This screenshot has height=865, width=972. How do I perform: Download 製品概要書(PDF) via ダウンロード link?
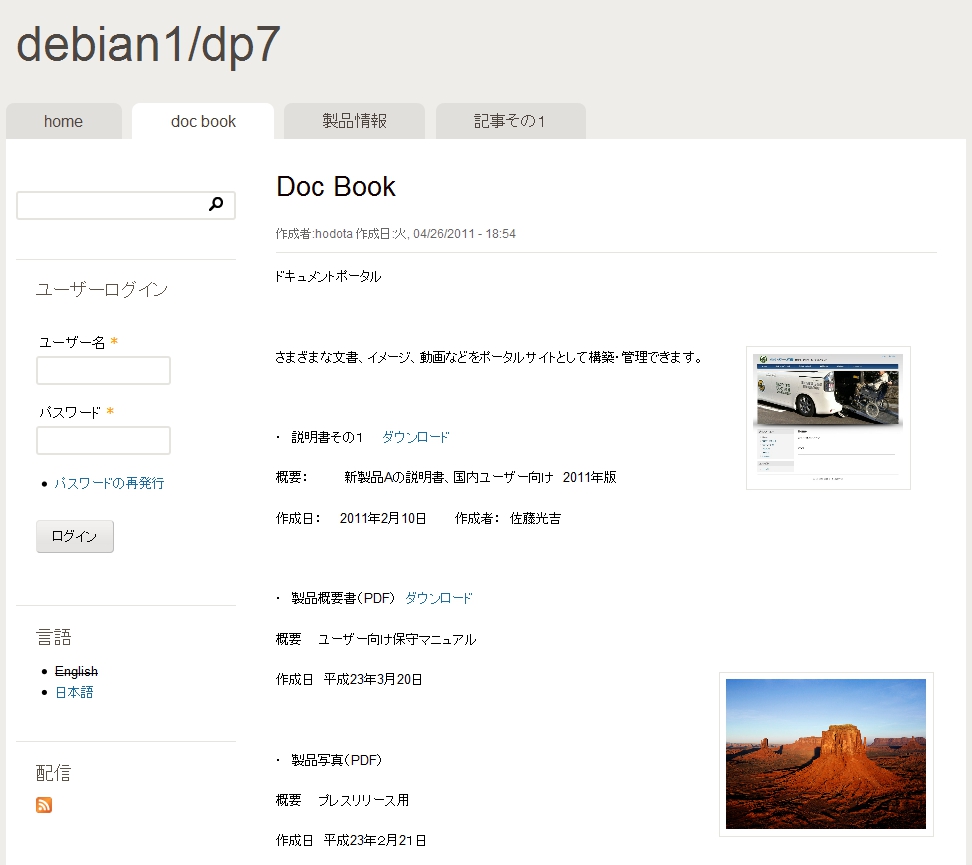coord(439,598)
